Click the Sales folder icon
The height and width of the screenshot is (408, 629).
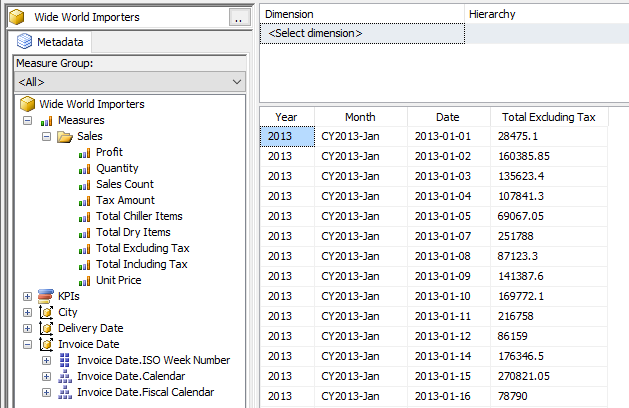pos(65,136)
